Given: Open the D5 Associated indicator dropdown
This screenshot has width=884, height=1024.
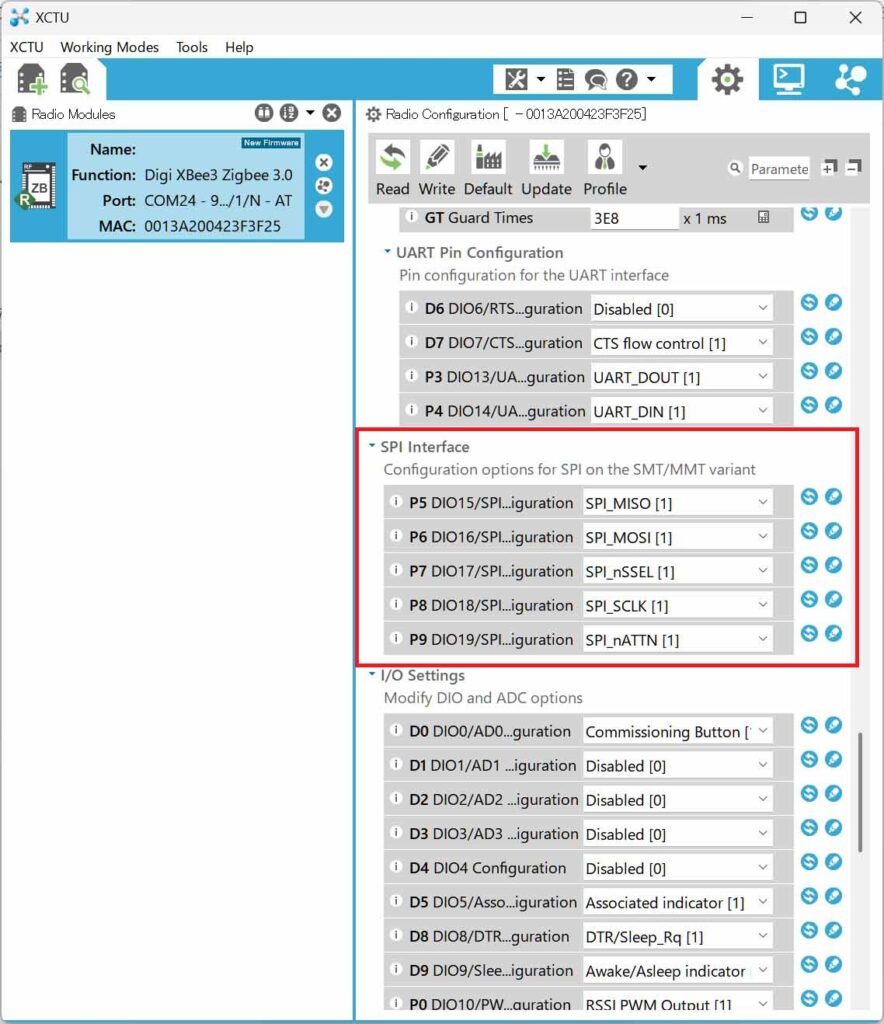Looking at the screenshot, I should [x=678, y=903].
